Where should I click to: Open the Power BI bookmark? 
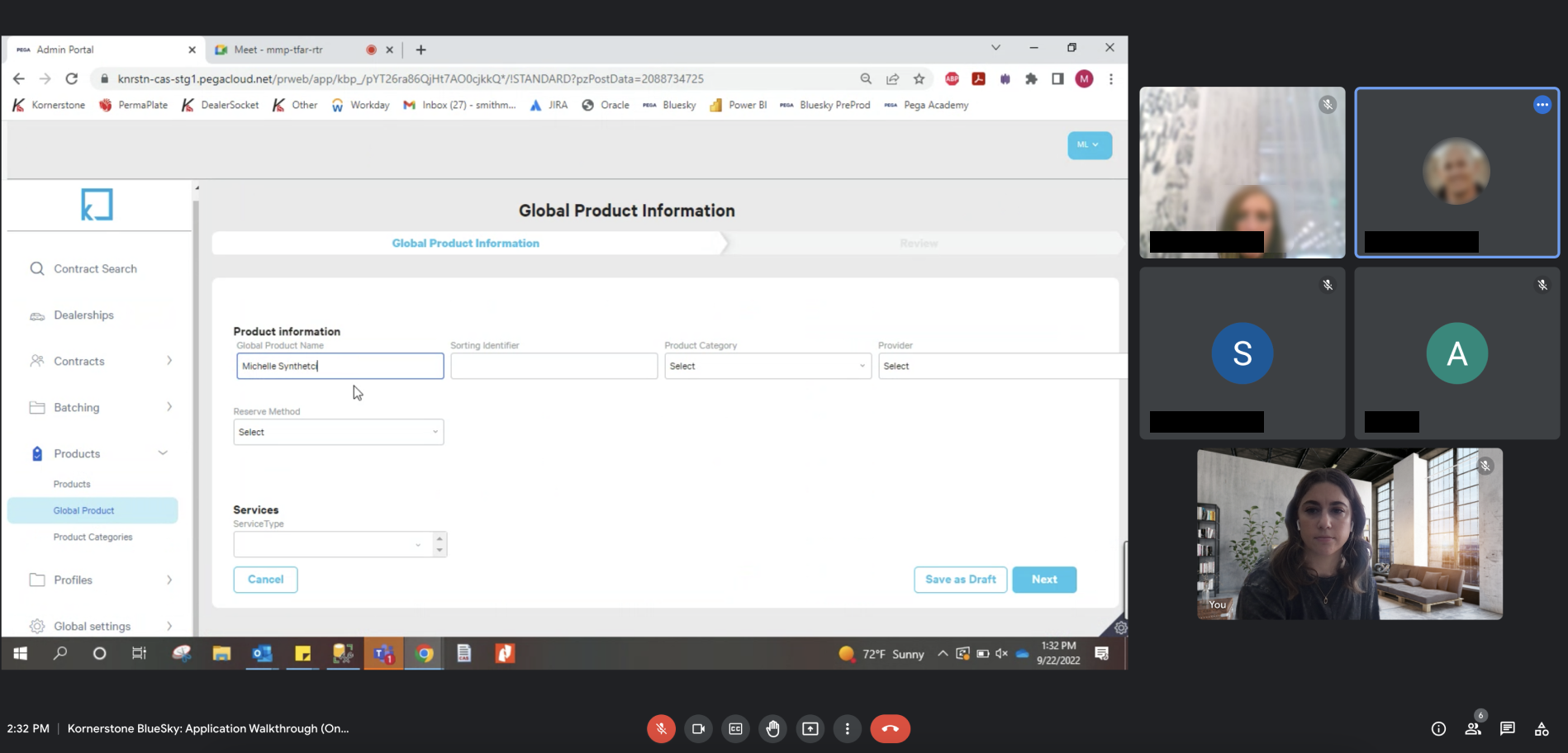(738, 105)
